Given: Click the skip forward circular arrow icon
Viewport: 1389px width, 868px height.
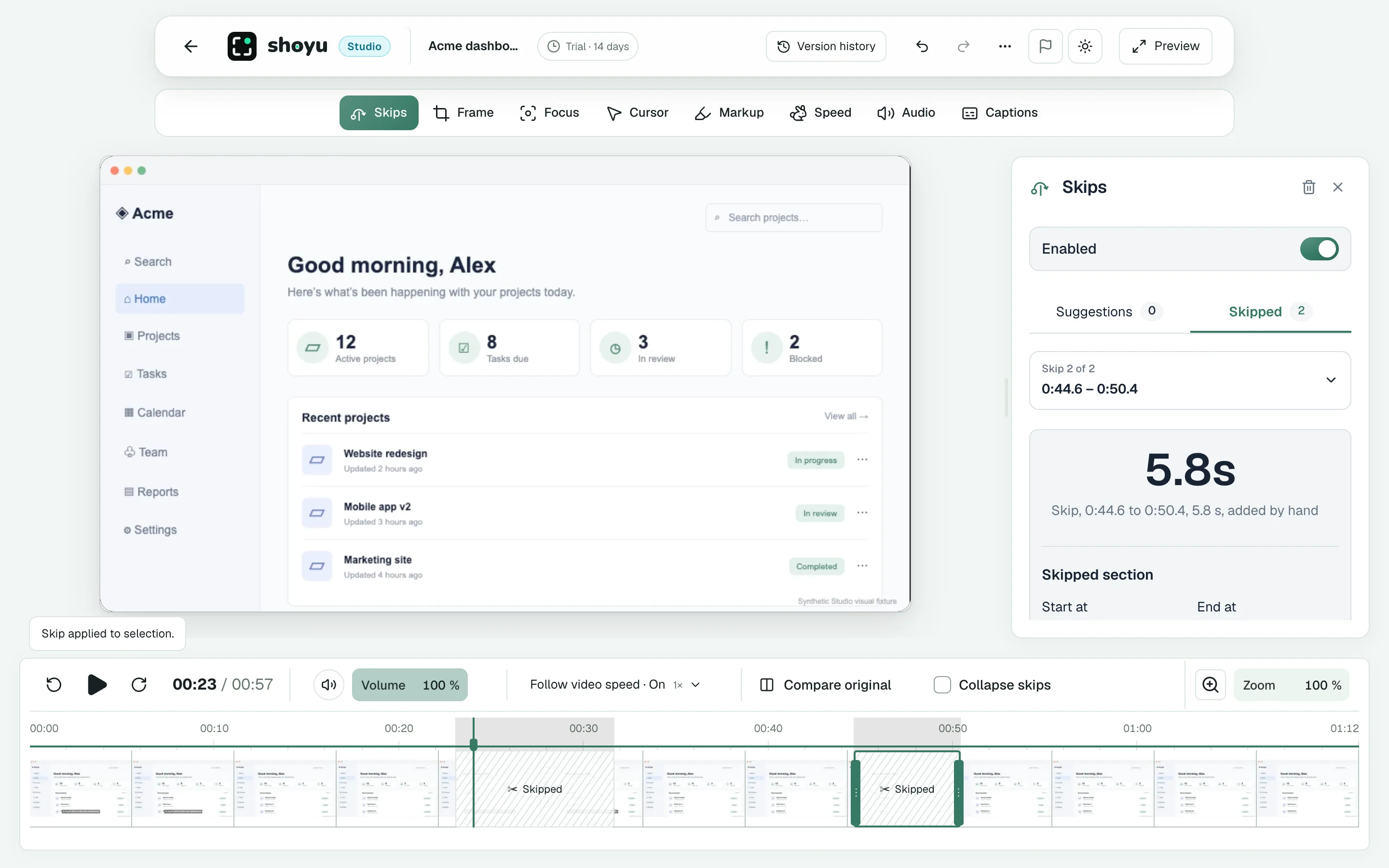Looking at the screenshot, I should (x=139, y=684).
